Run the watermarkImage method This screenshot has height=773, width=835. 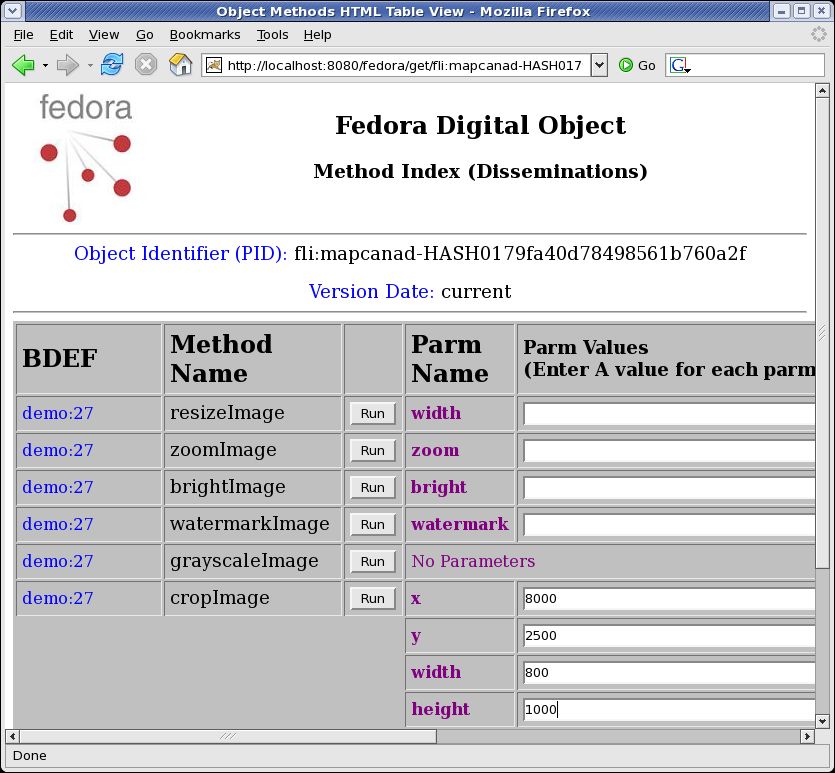point(373,524)
